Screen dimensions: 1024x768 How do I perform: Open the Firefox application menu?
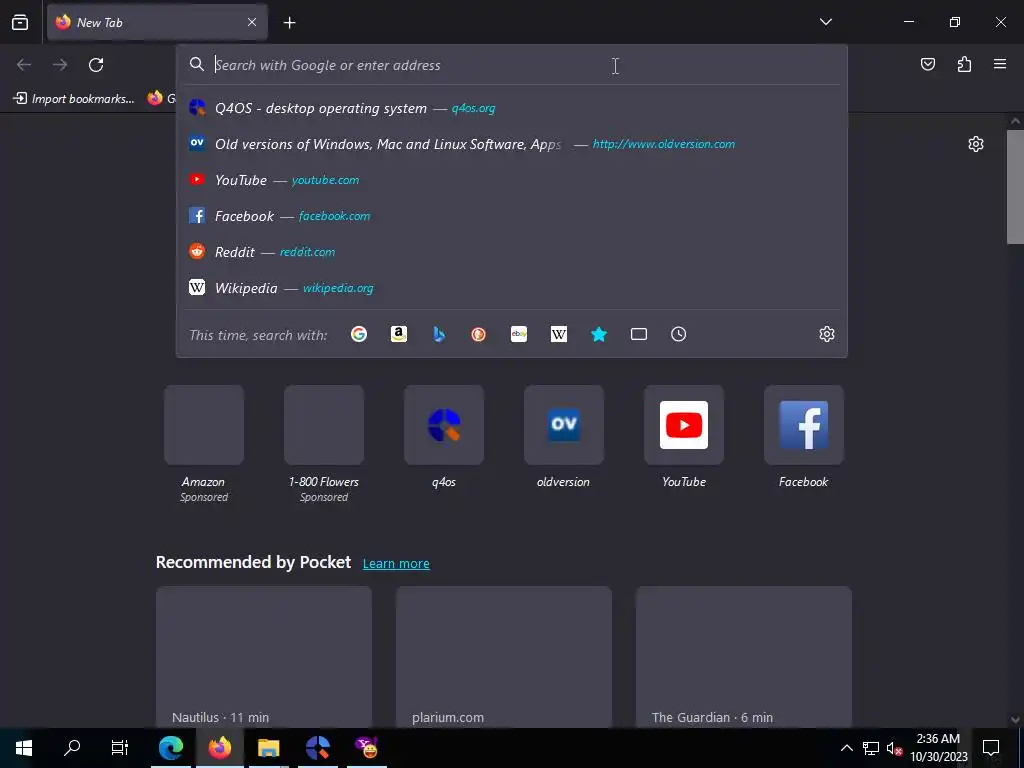[x=1000, y=64]
